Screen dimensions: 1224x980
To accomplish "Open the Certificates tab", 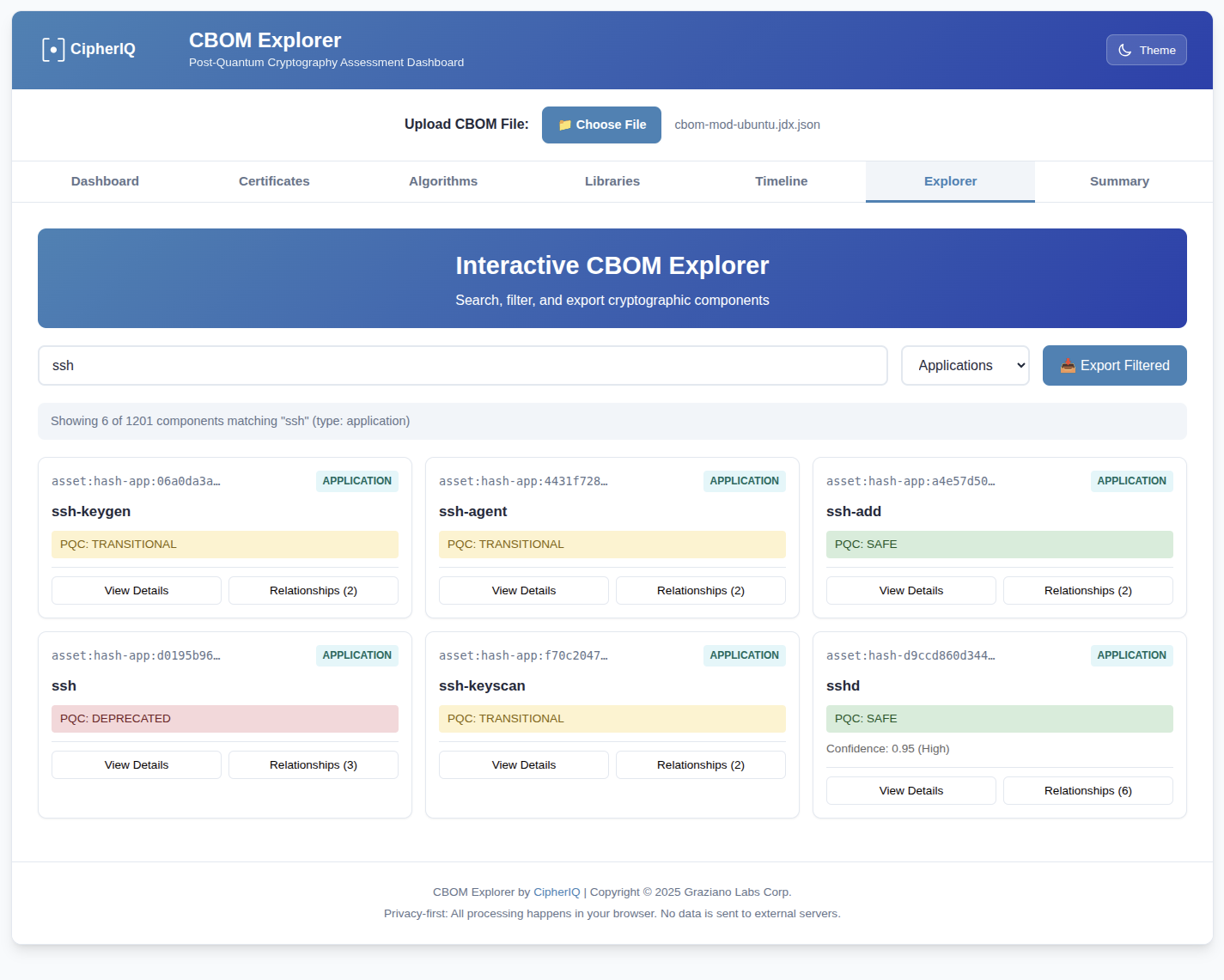I will coord(274,181).
